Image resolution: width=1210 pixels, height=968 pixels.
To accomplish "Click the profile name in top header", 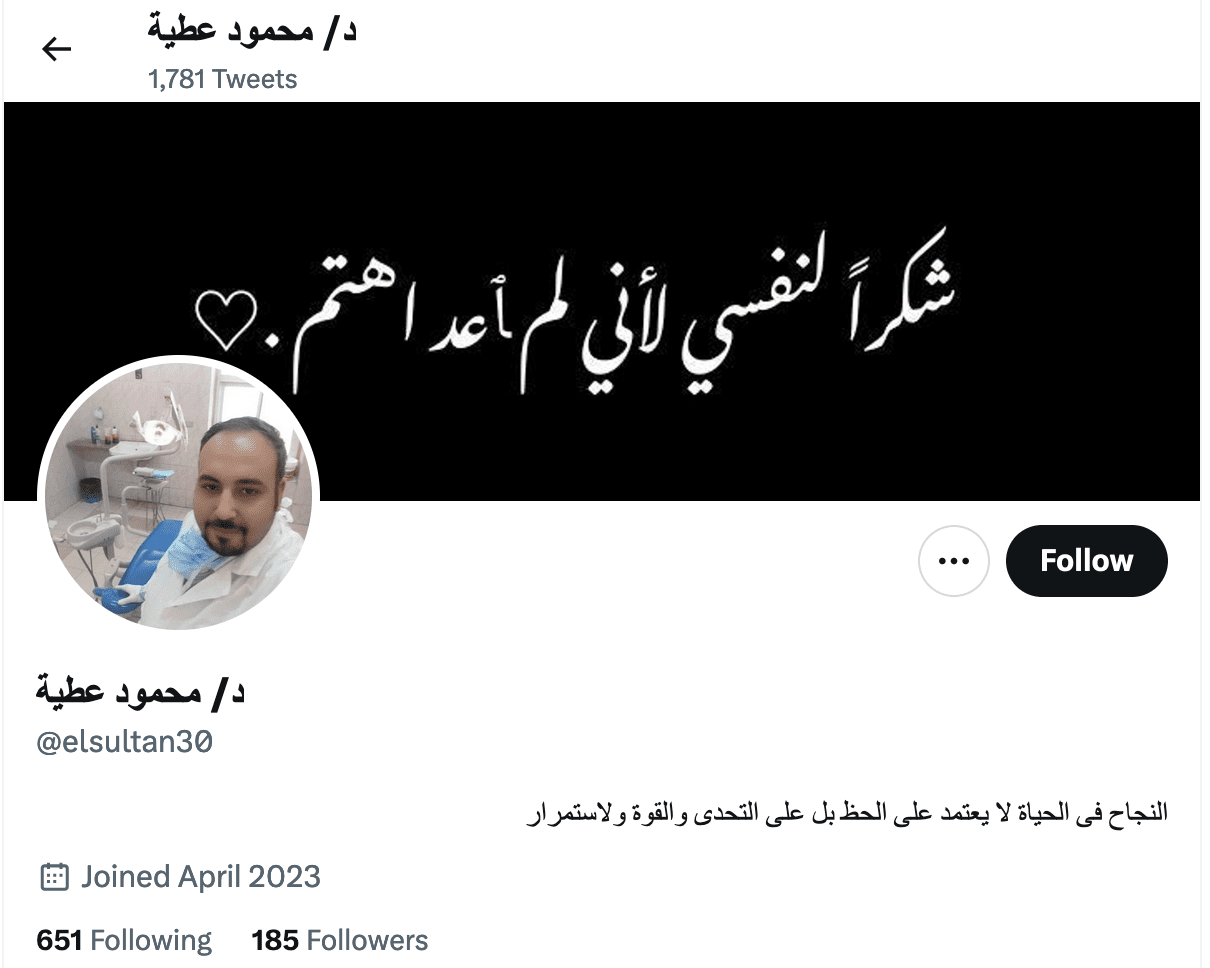I will pyautogui.click(x=252, y=30).
